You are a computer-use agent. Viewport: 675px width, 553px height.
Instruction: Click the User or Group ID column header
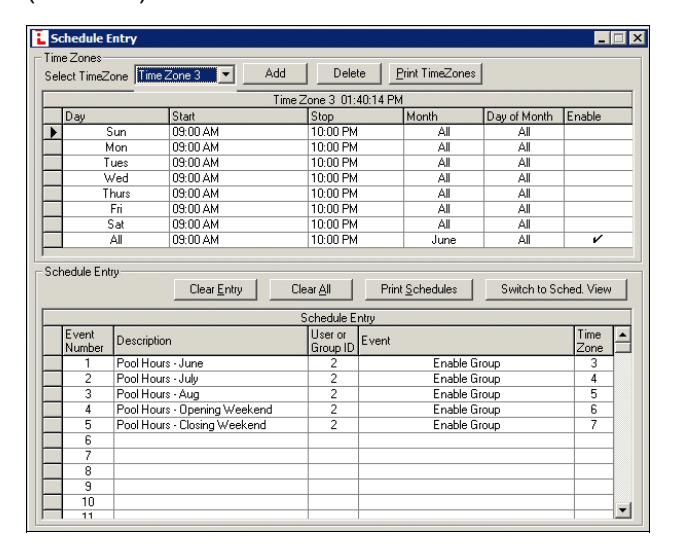333,341
